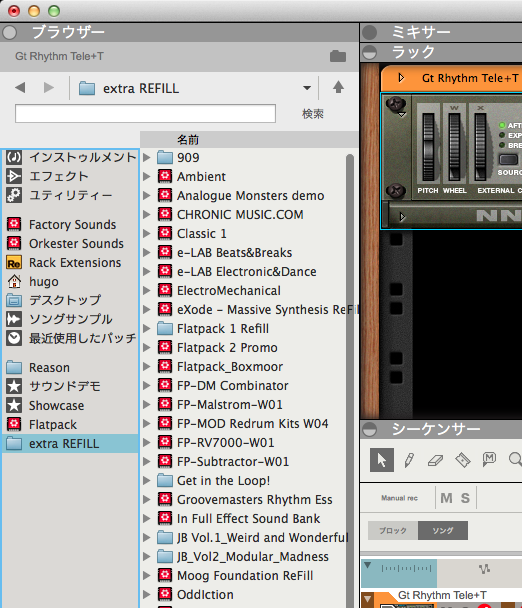Screen dimensions: 522x608
Task: Toggle track Mute M button
Action: (446, 498)
